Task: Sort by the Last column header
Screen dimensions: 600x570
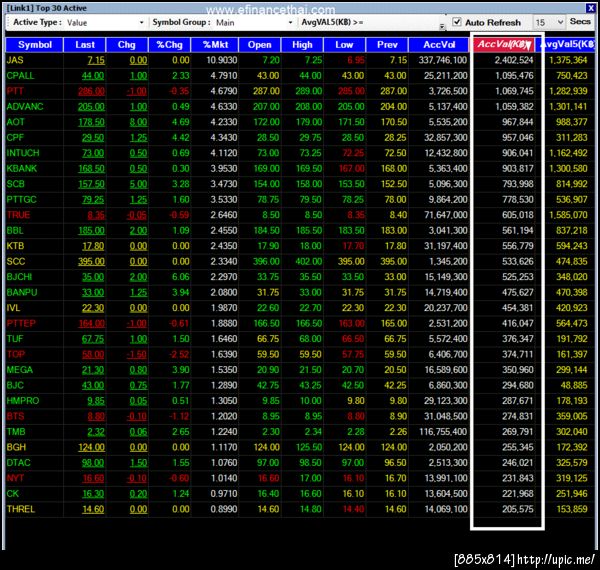Action: pyautogui.click(x=85, y=45)
